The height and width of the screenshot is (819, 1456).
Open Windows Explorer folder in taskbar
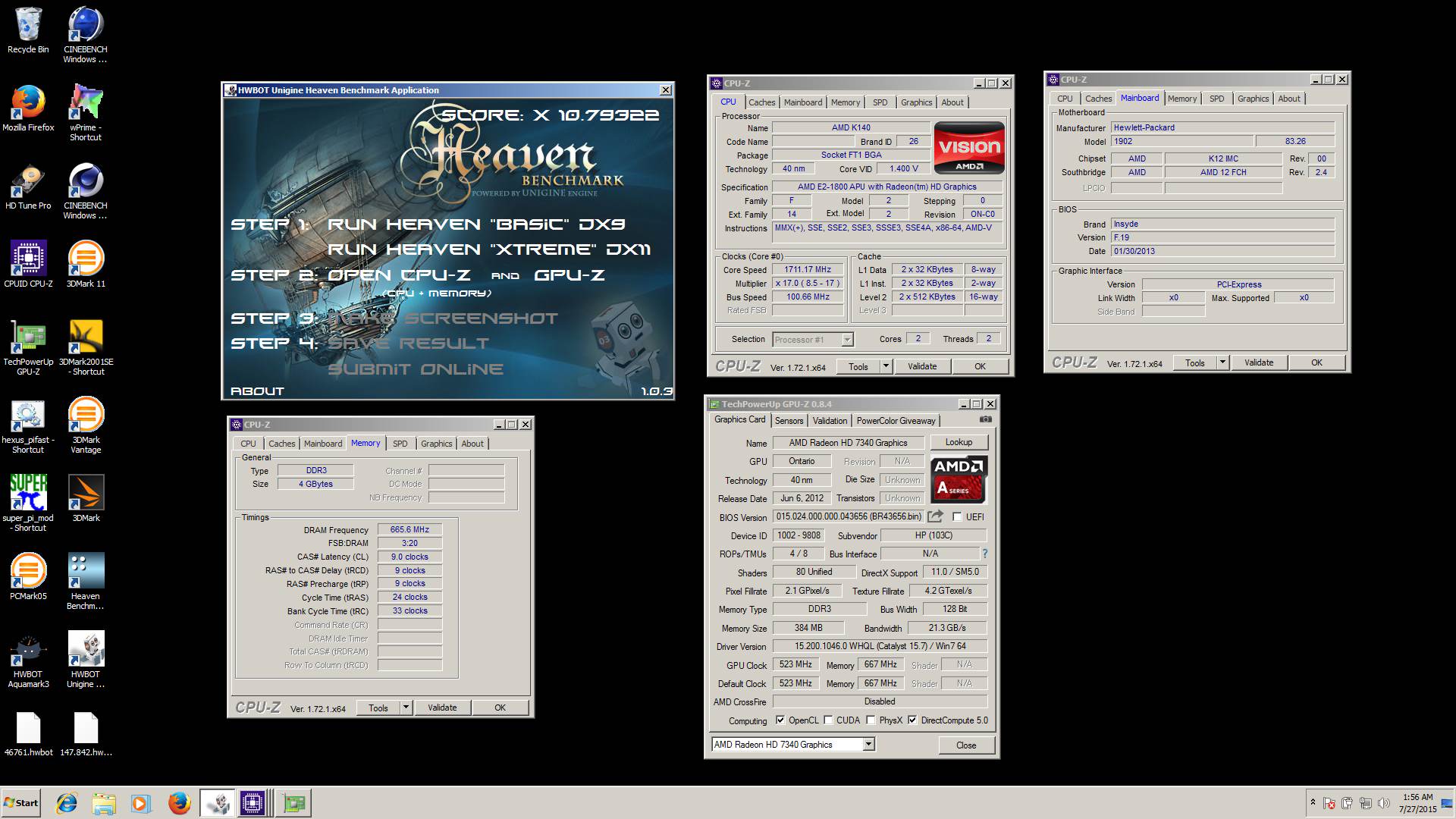pos(104,803)
